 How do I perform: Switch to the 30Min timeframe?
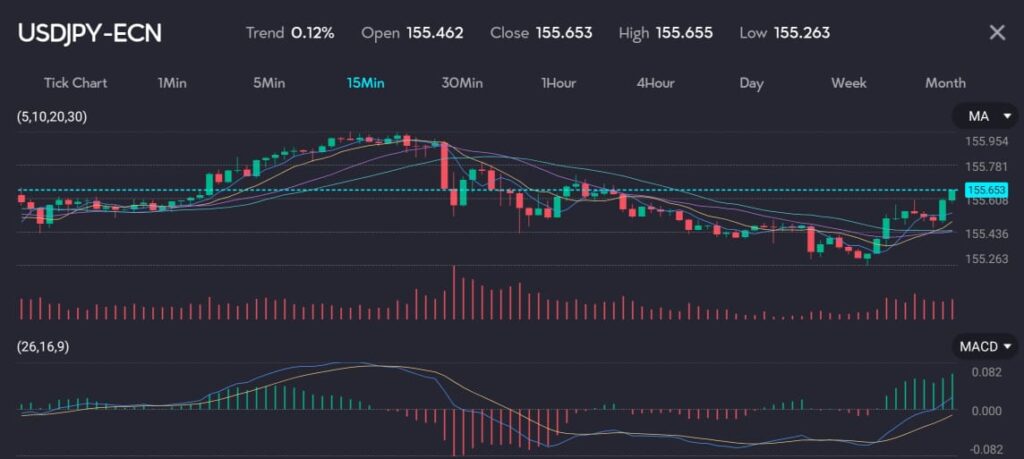(462, 83)
